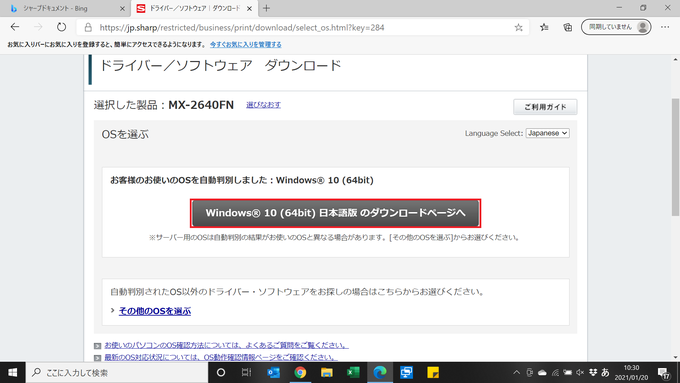Open the Windows Start menu
This screenshot has width=680, height=383.
[13, 372]
